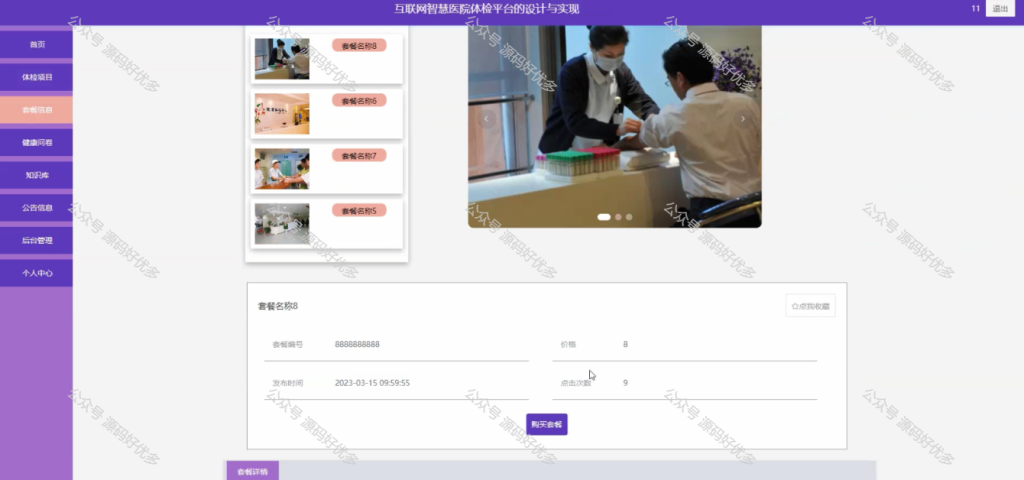1024x480 pixels.
Task: Go to next carousel image arrow
Action: pos(743,119)
